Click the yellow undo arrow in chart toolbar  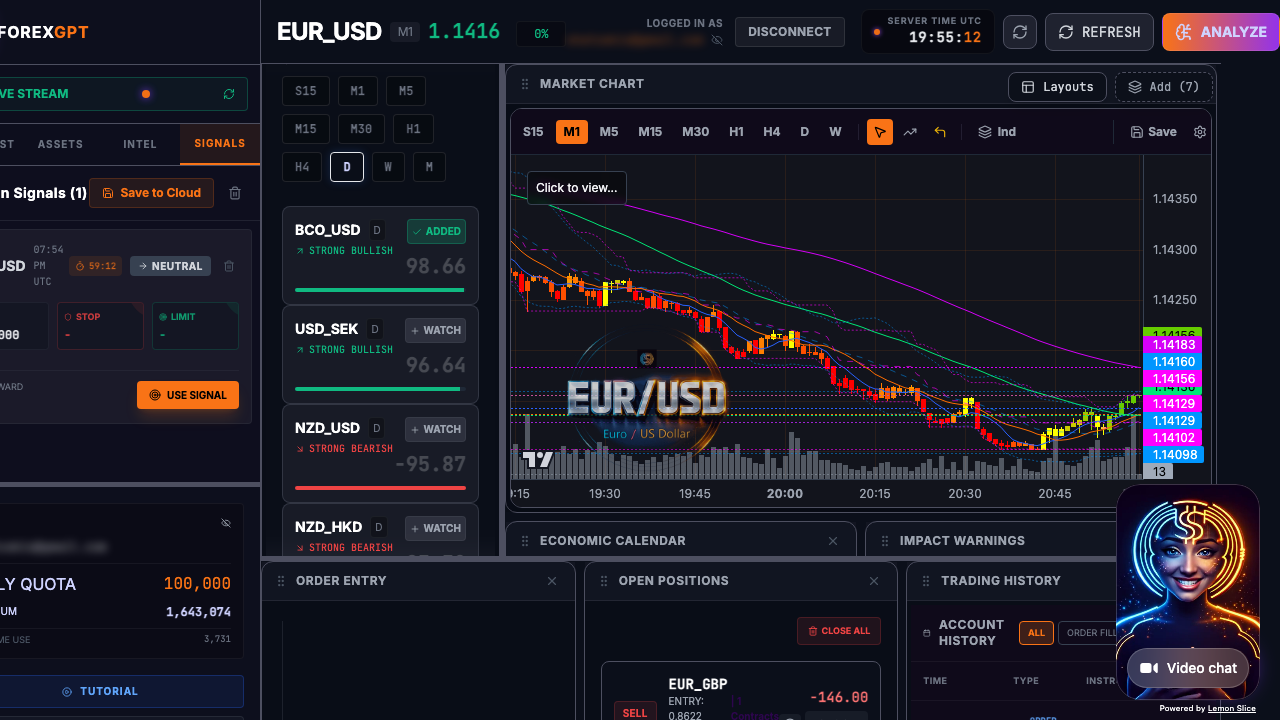tap(940, 132)
